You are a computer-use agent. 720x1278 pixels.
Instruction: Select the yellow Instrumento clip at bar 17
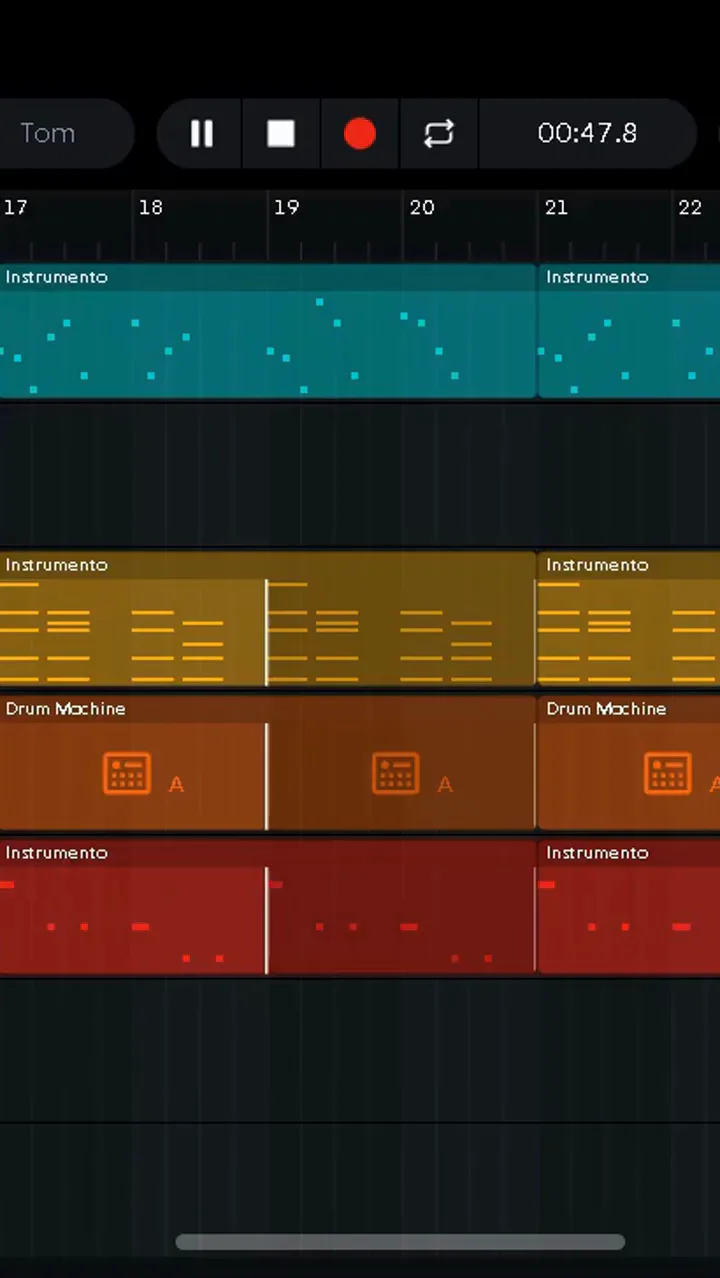[267, 619]
